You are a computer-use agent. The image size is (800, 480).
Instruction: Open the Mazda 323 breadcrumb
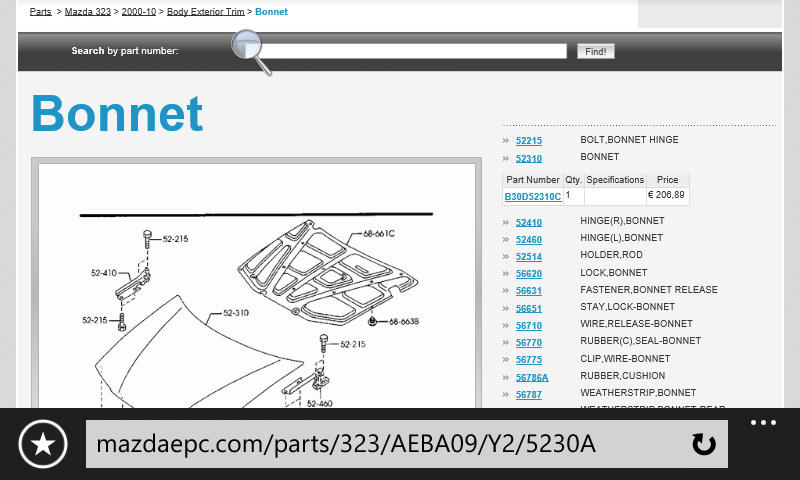click(89, 12)
